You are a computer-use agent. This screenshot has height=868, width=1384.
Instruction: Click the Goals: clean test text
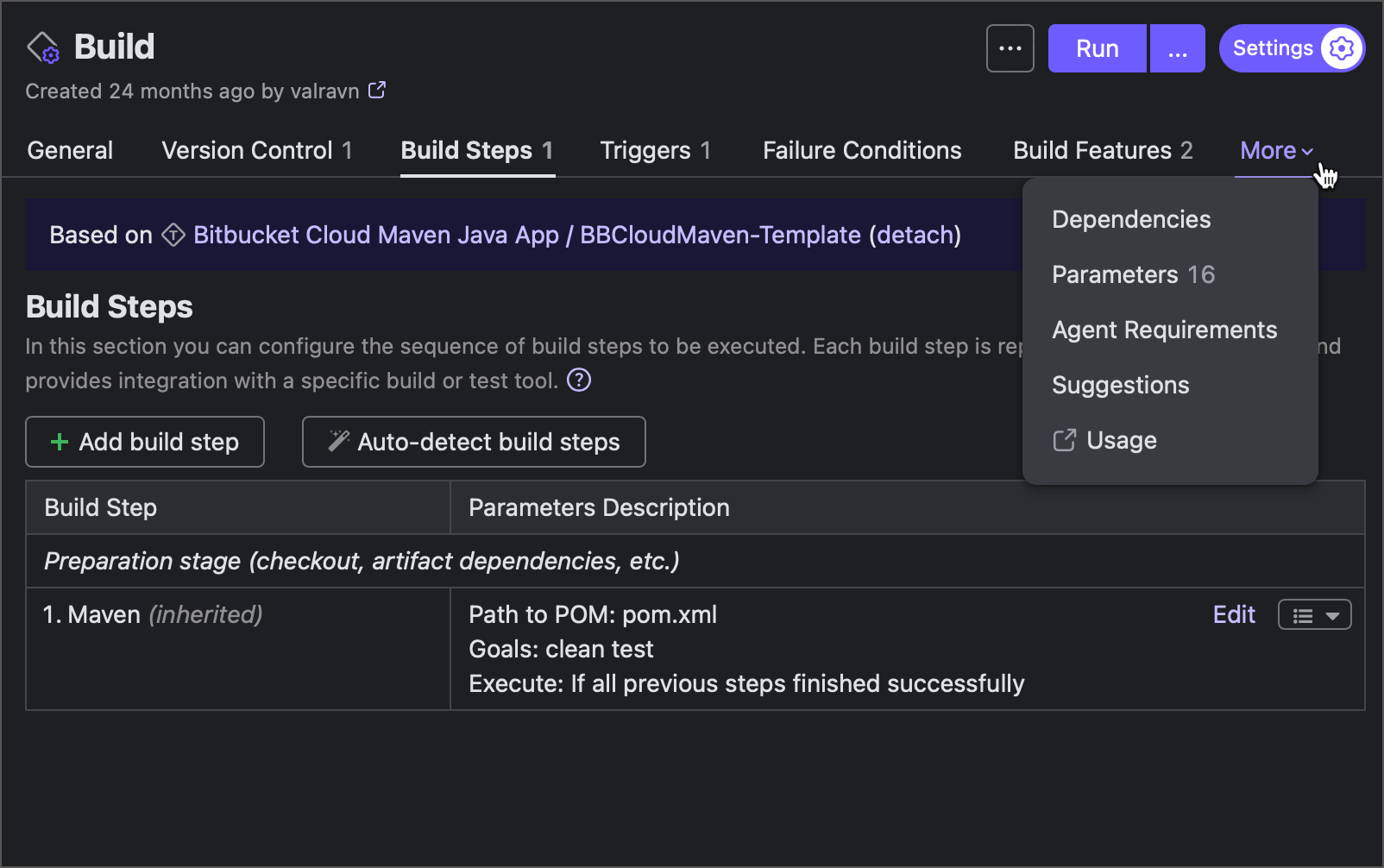pos(561,649)
